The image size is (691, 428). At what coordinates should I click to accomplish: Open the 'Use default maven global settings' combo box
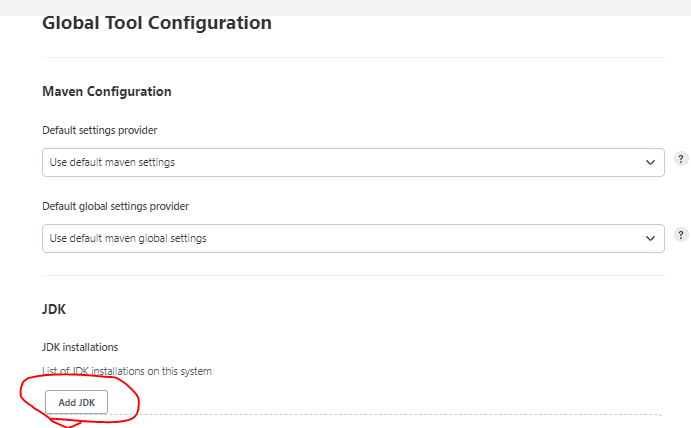tap(353, 238)
